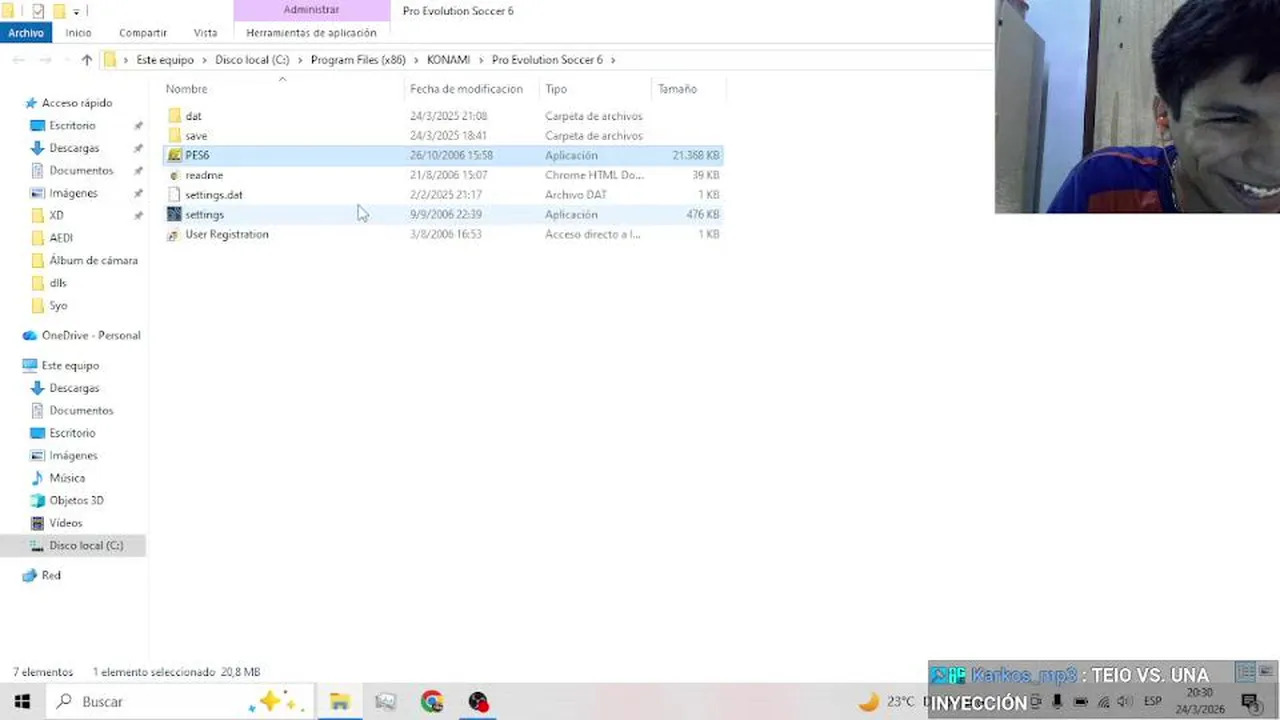Select the dat folder icon
Screen dimensions: 1280x720
pyautogui.click(x=174, y=116)
